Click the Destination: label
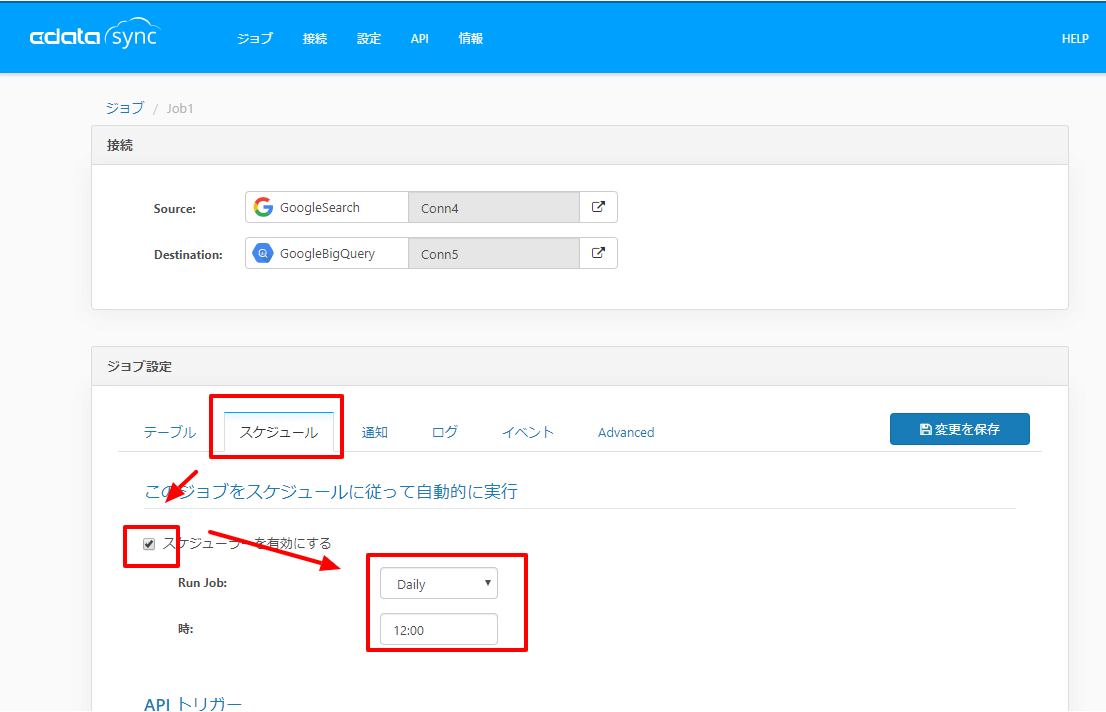1106x712 pixels. [x=188, y=255]
